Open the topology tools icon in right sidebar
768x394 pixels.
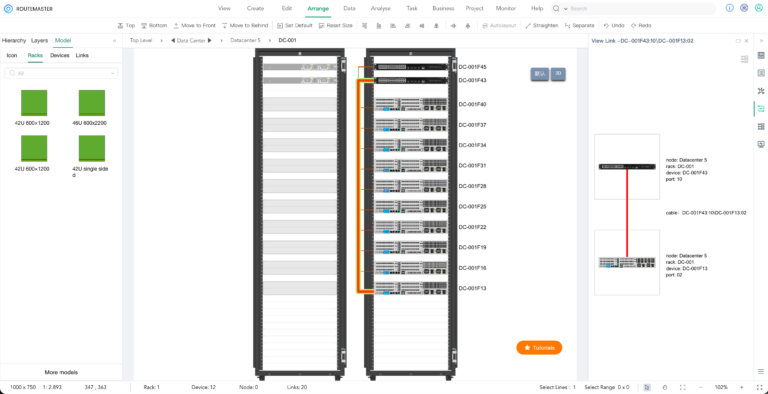click(761, 91)
